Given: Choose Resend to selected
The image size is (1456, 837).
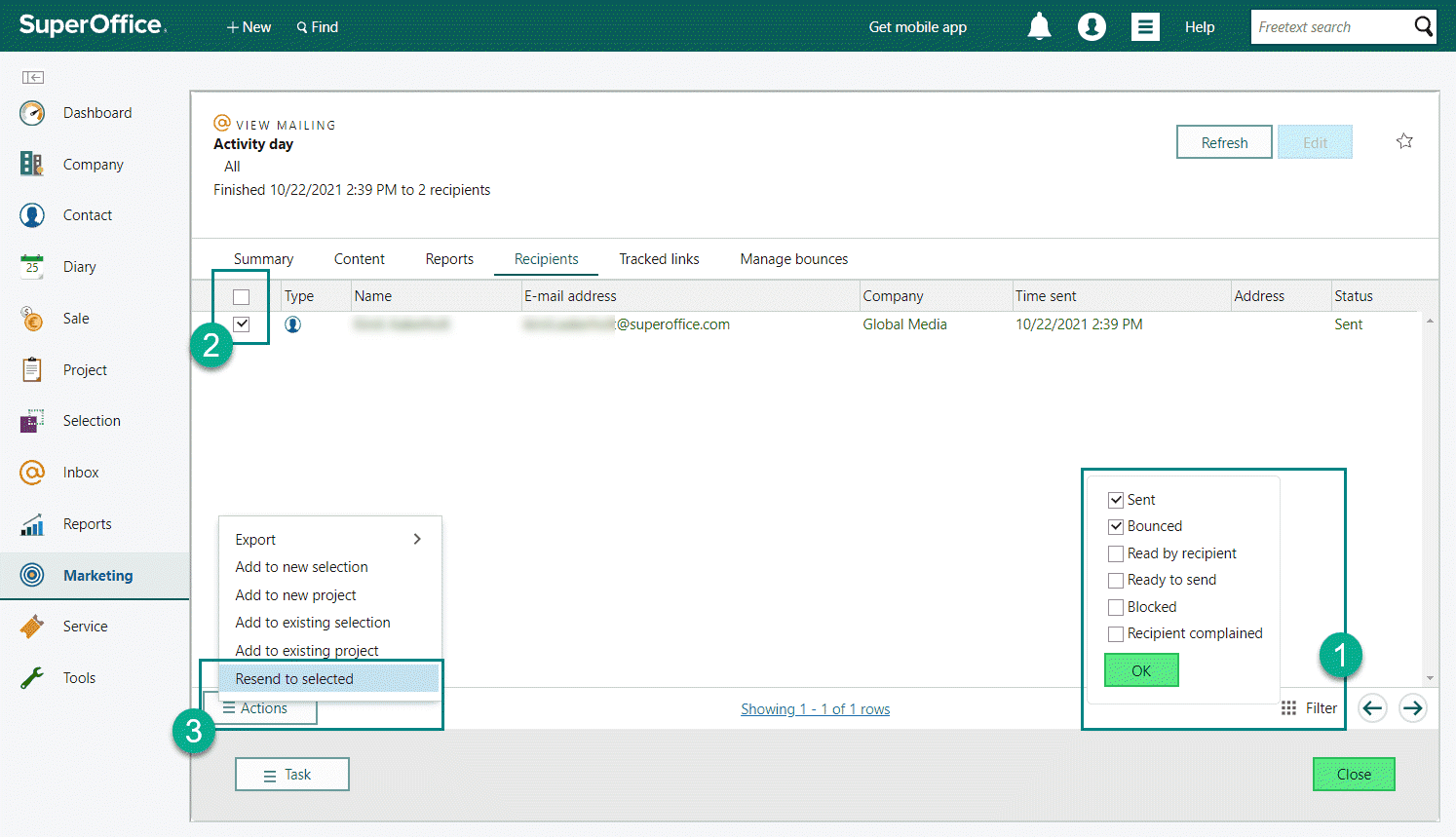Looking at the screenshot, I should [x=329, y=678].
